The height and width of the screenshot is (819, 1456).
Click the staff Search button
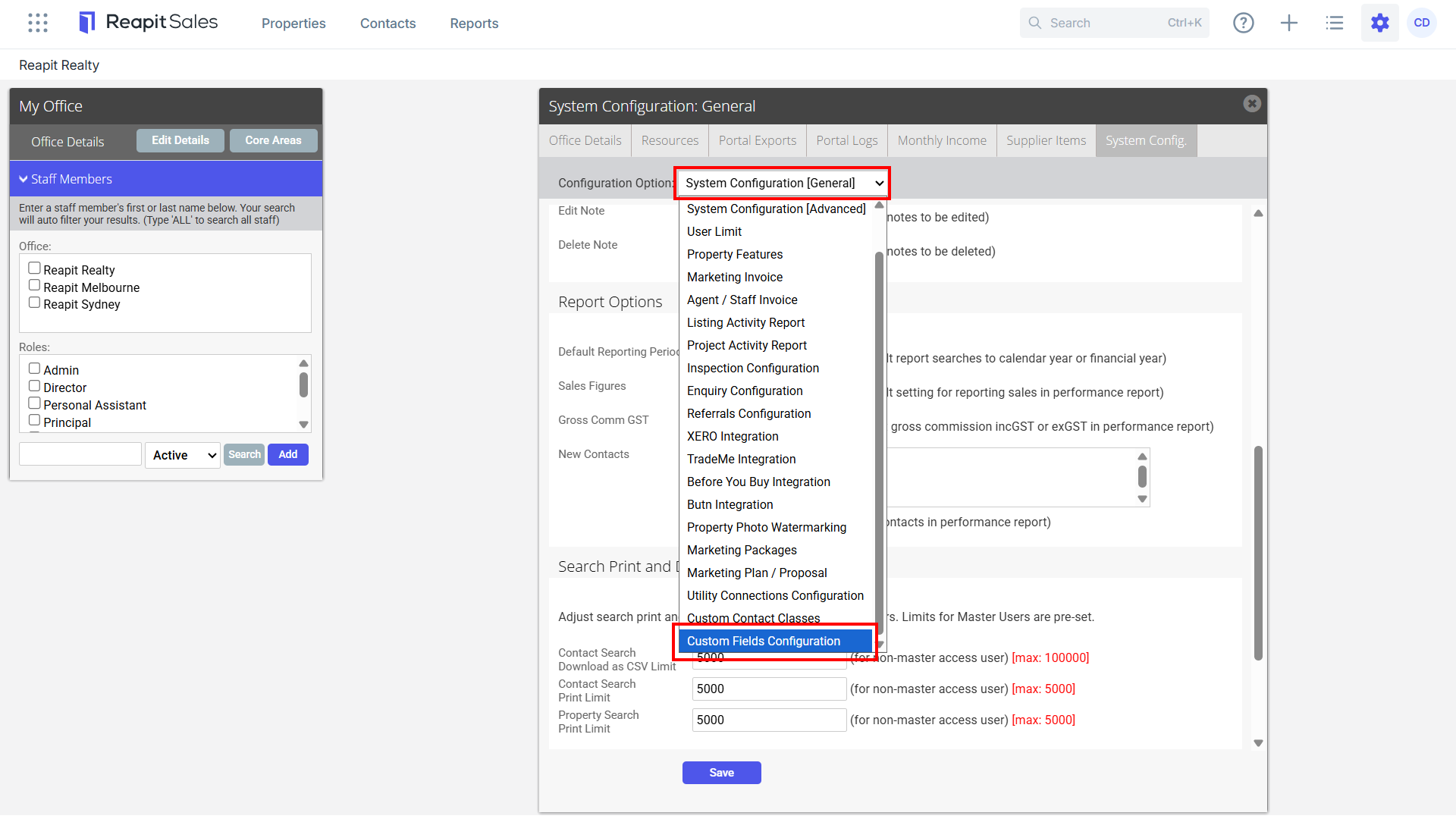[x=244, y=454]
